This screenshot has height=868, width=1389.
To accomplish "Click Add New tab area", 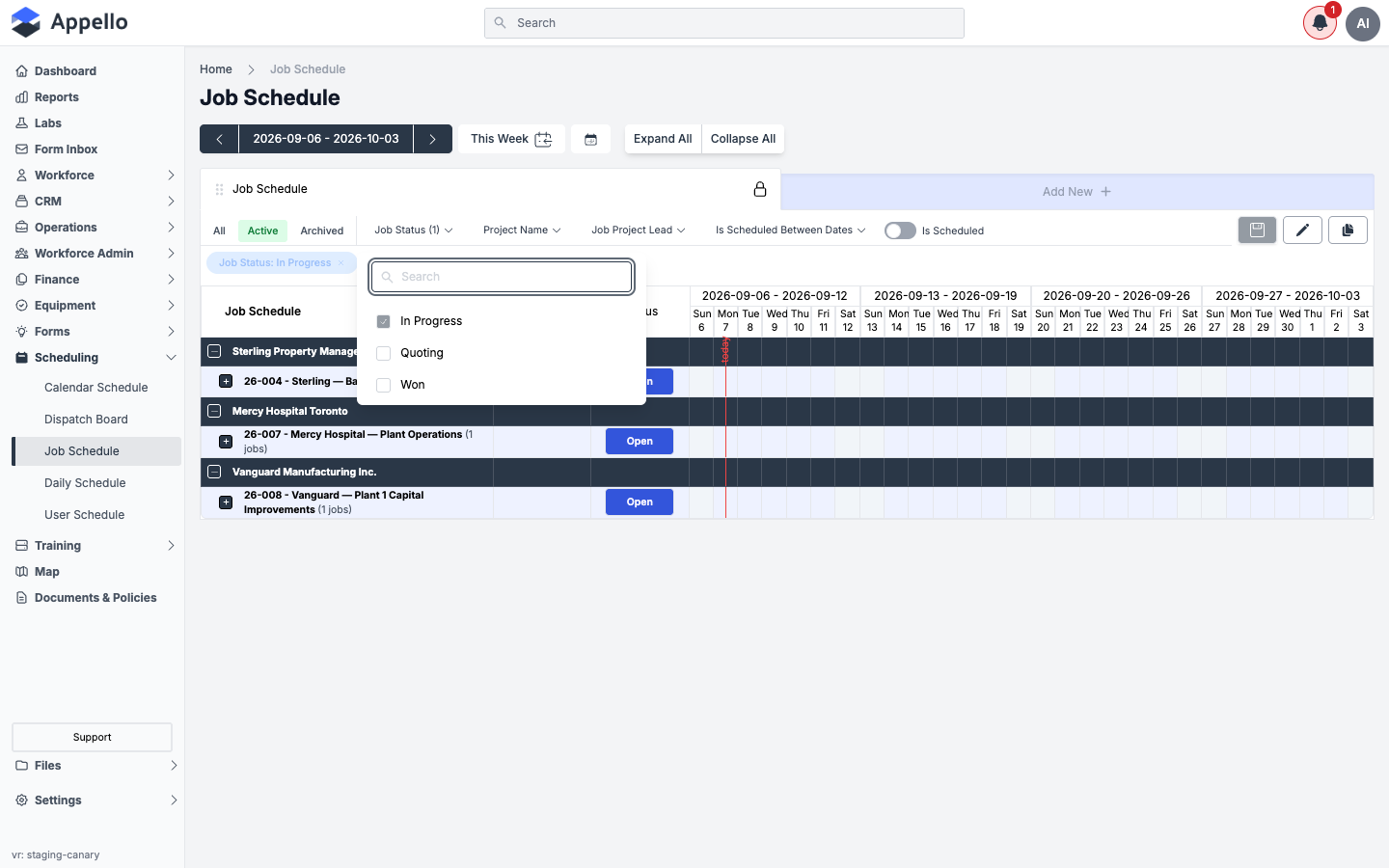I will [x=1076, y=192].
